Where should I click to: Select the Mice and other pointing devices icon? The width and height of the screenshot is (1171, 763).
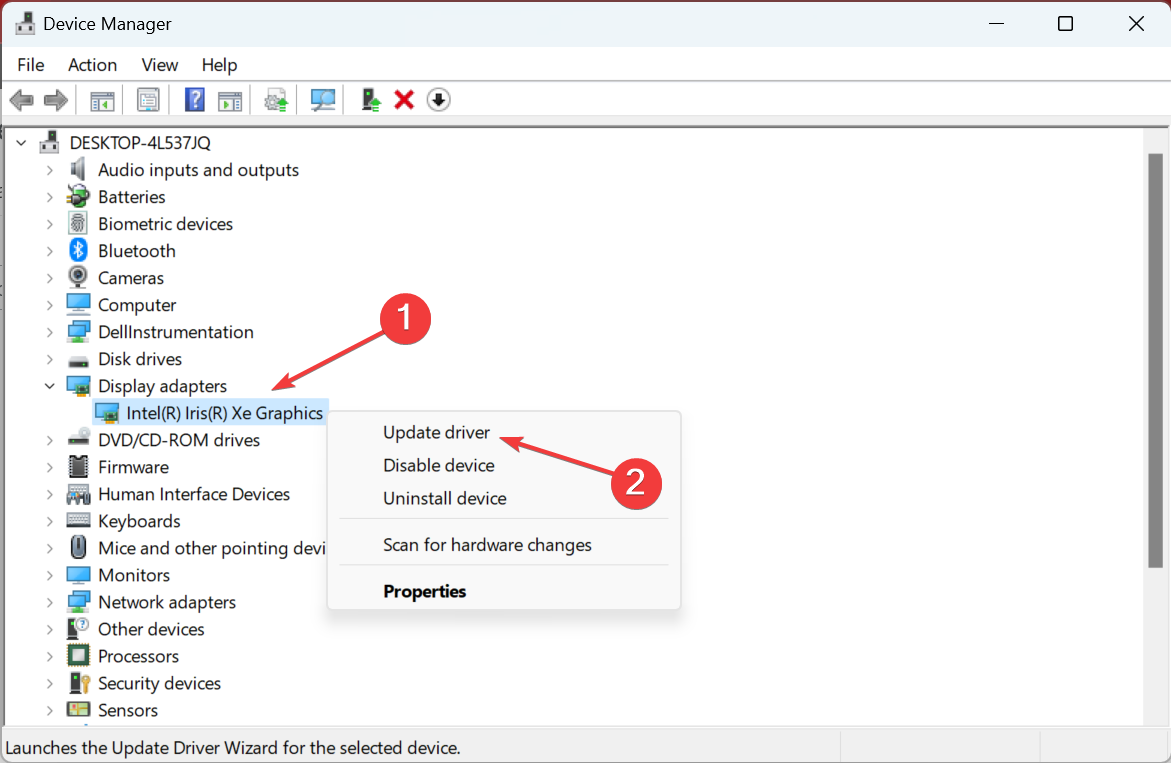pyautogui.click(x=78, y=548)
